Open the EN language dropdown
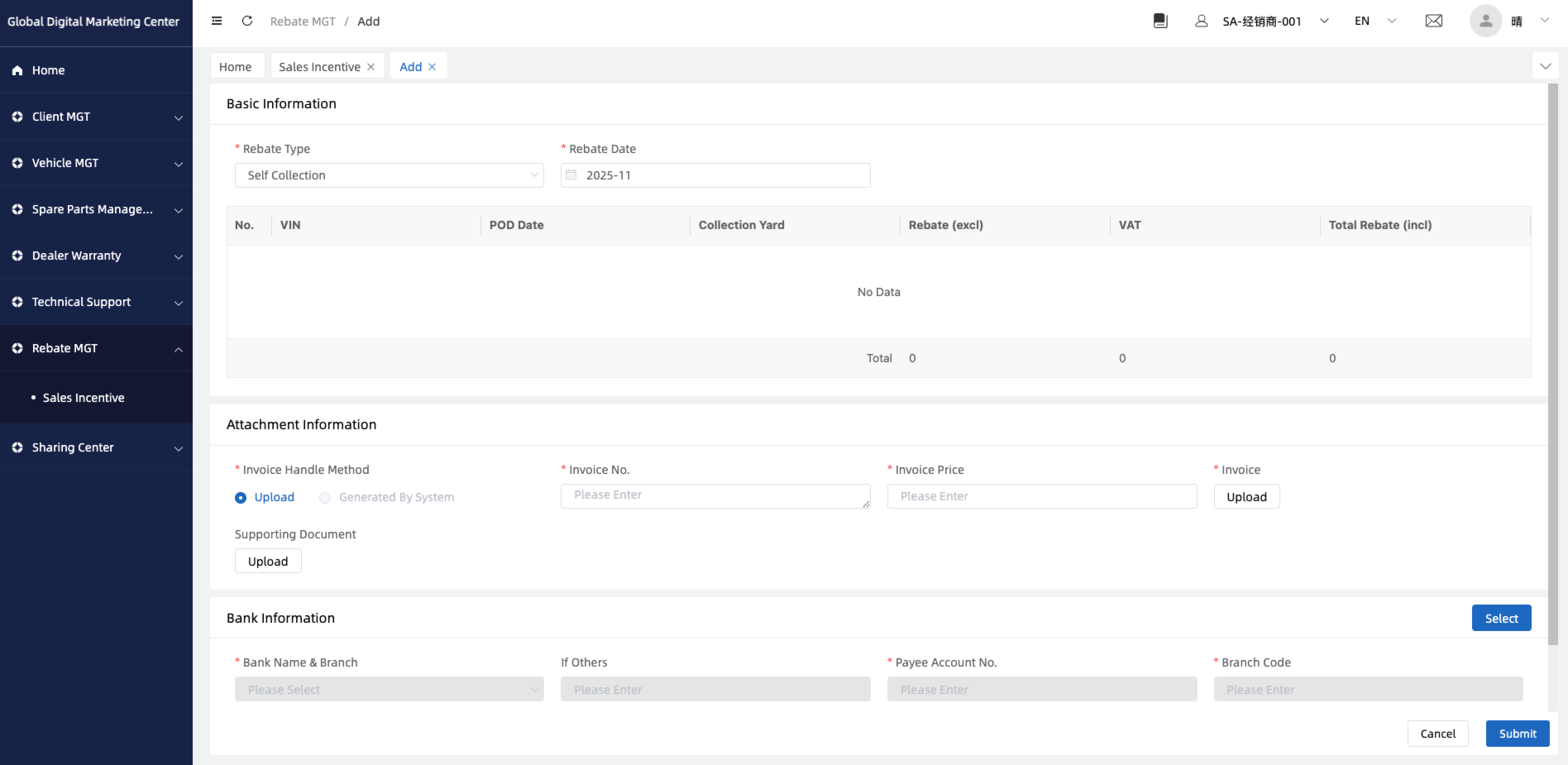This screenshot has width=1568, height=765. pos(1374,22)
